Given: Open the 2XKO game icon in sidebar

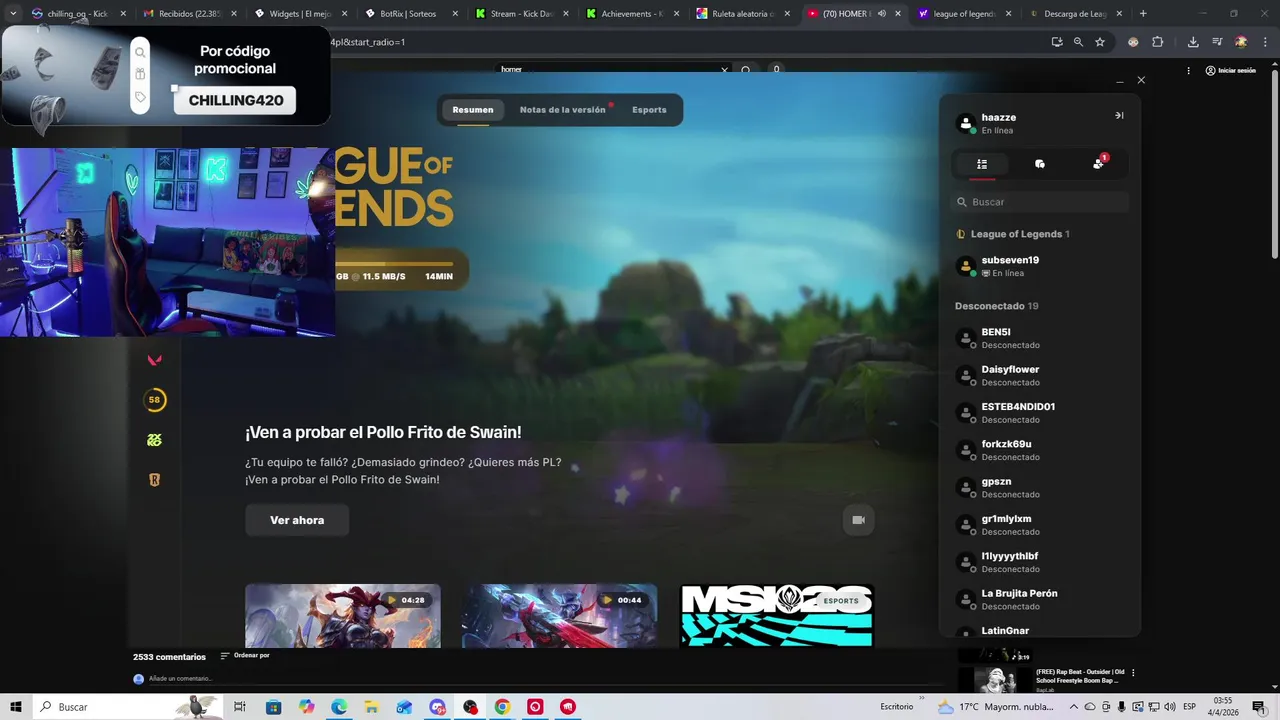Looking at the screenshot, I should (154, 440).
